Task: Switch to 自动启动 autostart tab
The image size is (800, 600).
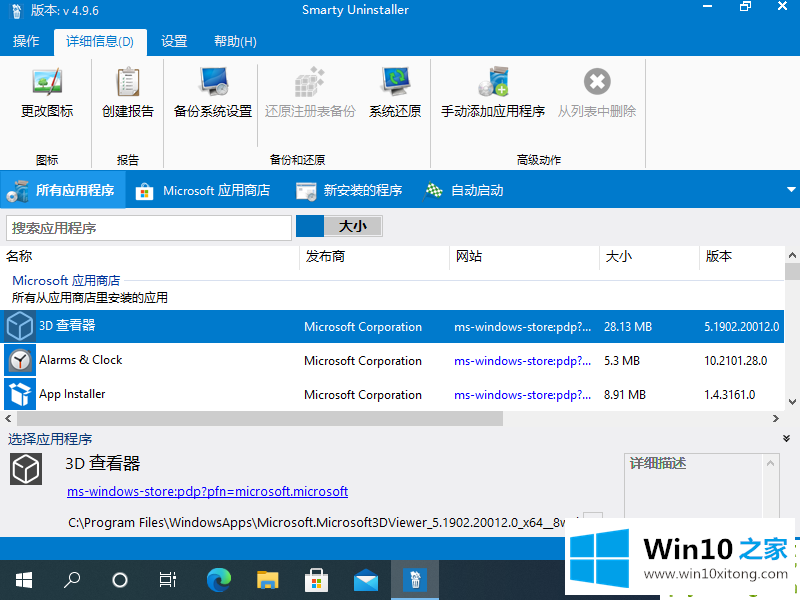Action: pos(463,190)
